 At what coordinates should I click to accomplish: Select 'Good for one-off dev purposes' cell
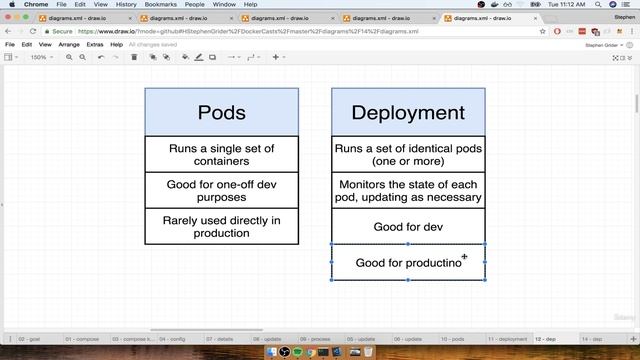click(x=222, y=190)
